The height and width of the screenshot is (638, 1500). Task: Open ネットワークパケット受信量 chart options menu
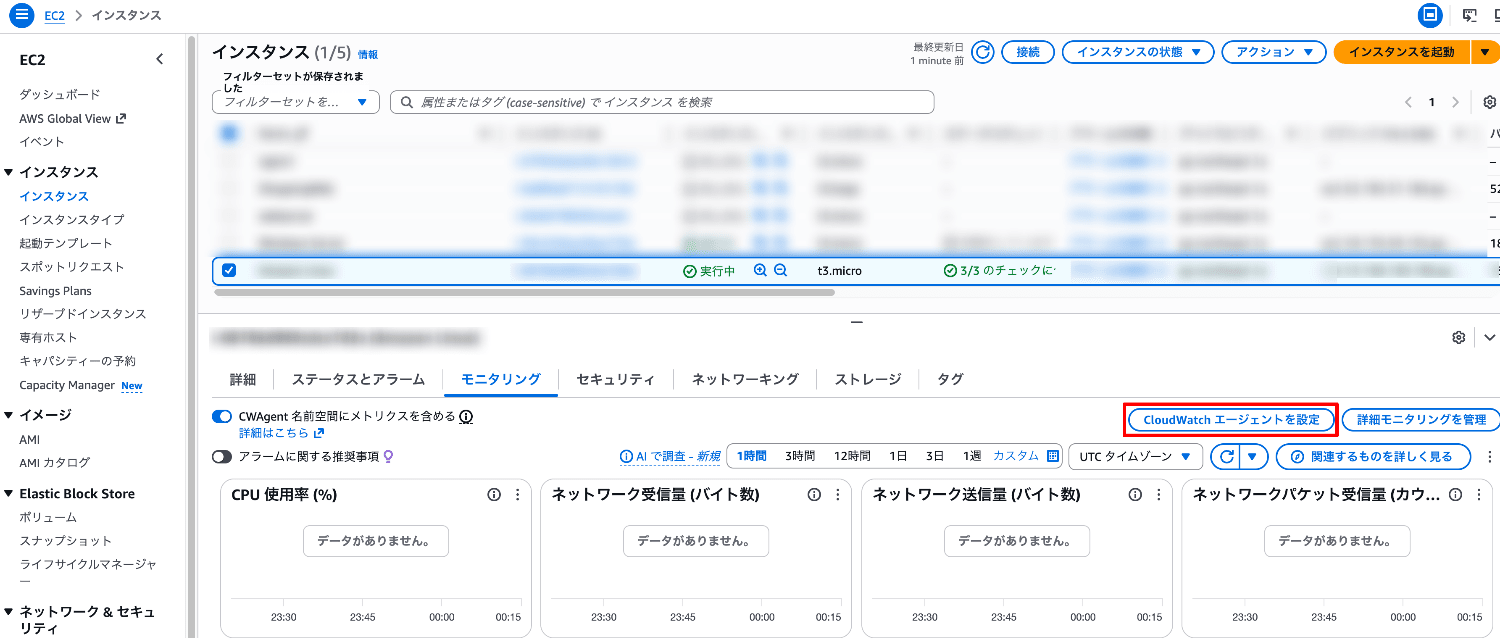coord(1479,494)
